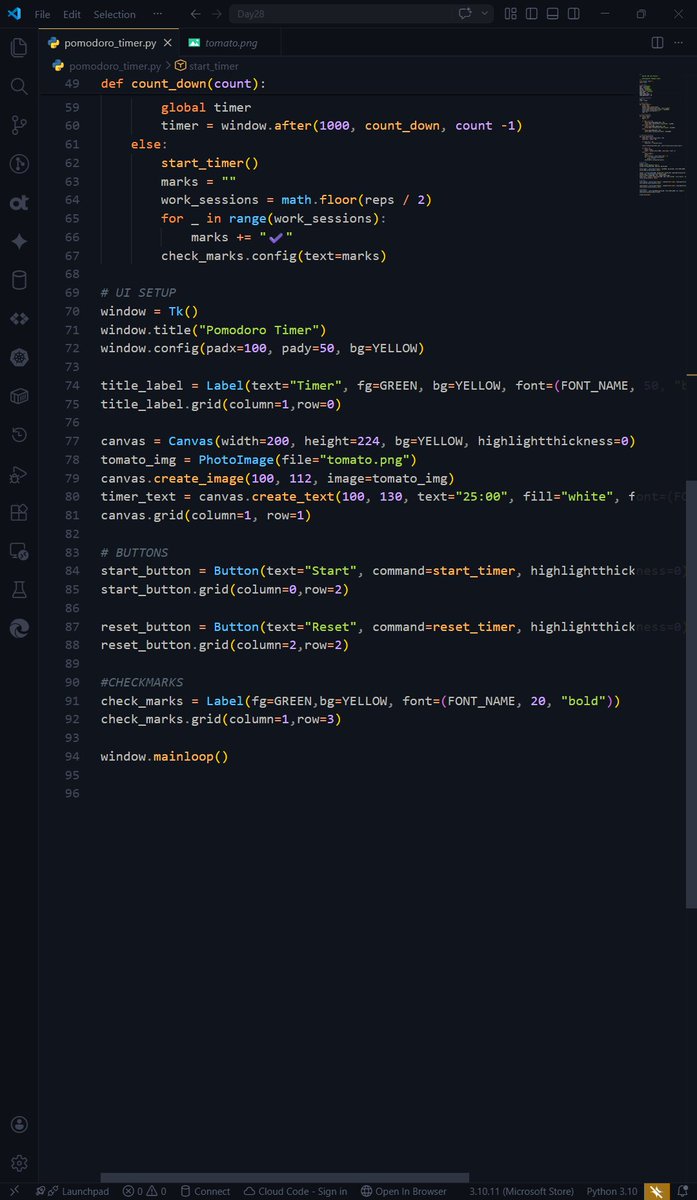The width and height of the screenshot is (697, 1200).
Task: Click Open In Browser in status bar
Action: 404,1191
